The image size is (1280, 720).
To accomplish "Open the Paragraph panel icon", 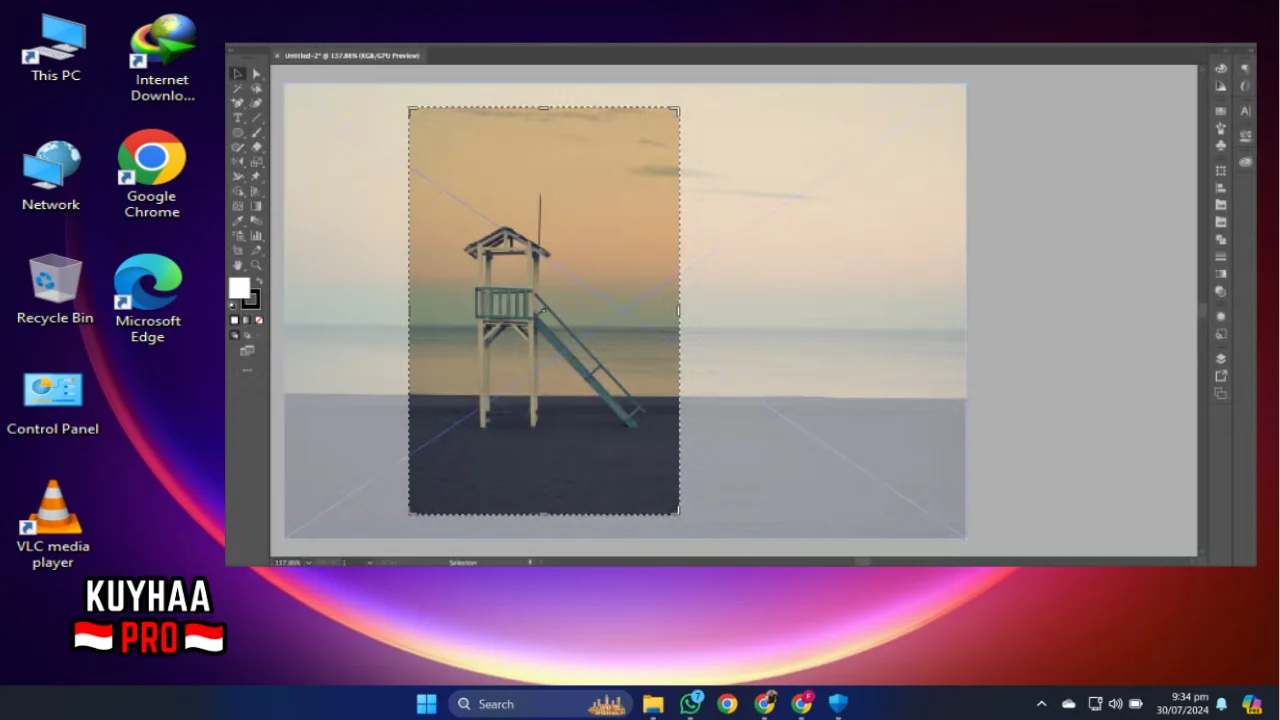I will click(1245, 69).
